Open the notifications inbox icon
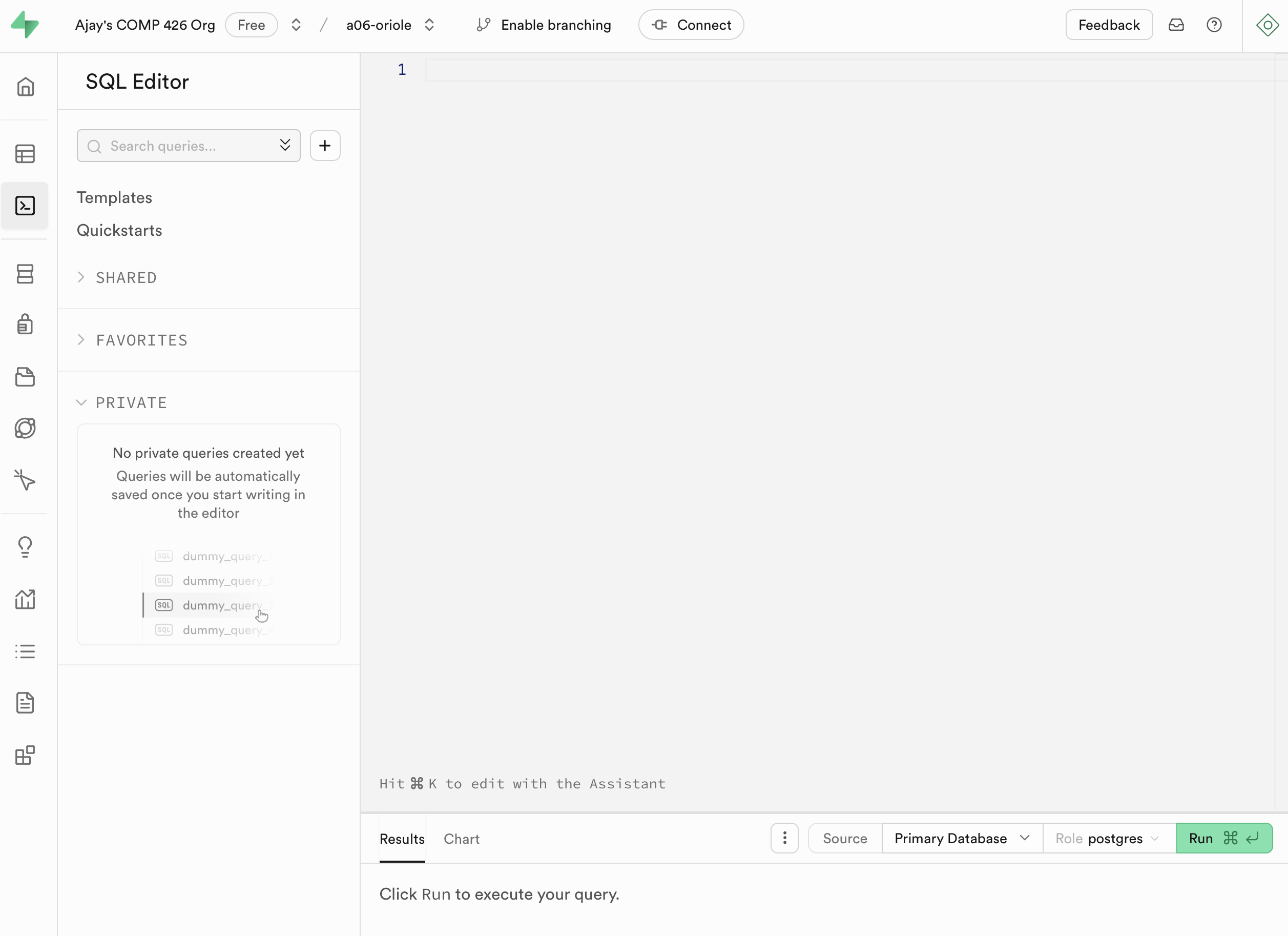The width and height of the screenshot is (1288, 936). click(x=1176, y=25)
